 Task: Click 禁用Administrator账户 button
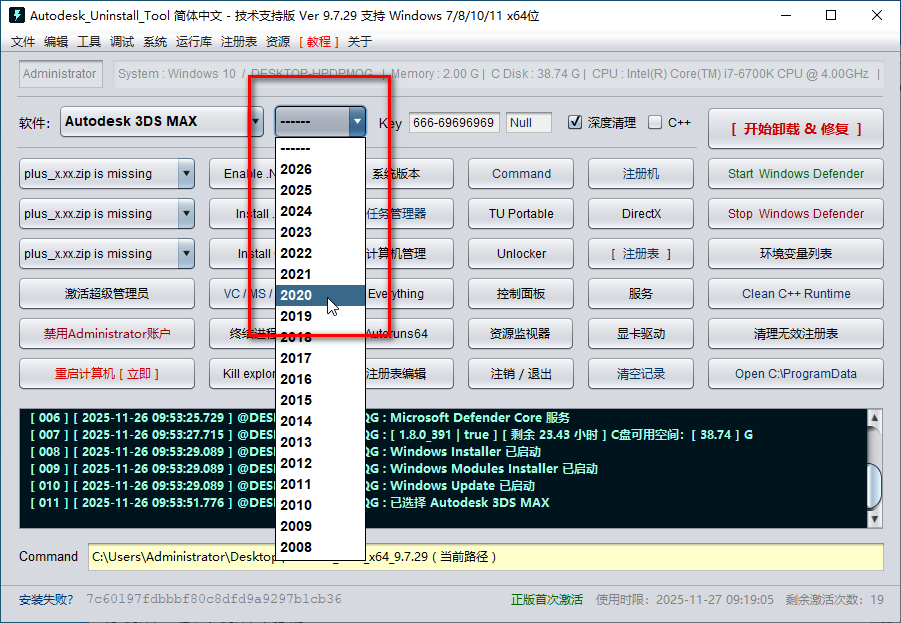tap(107, 333)
